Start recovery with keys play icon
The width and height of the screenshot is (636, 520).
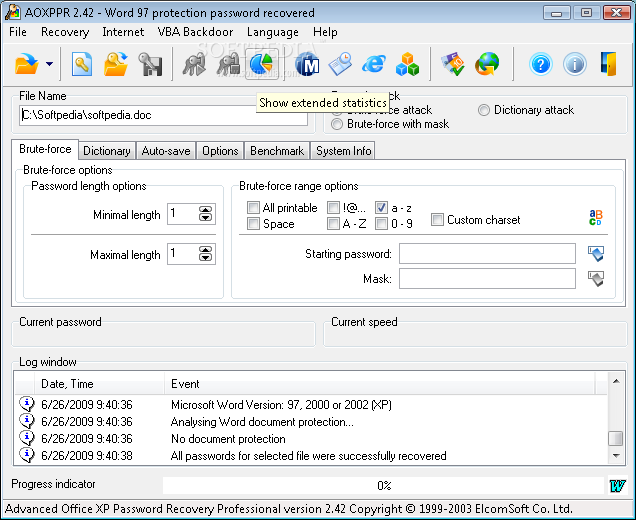coord(194,64)
